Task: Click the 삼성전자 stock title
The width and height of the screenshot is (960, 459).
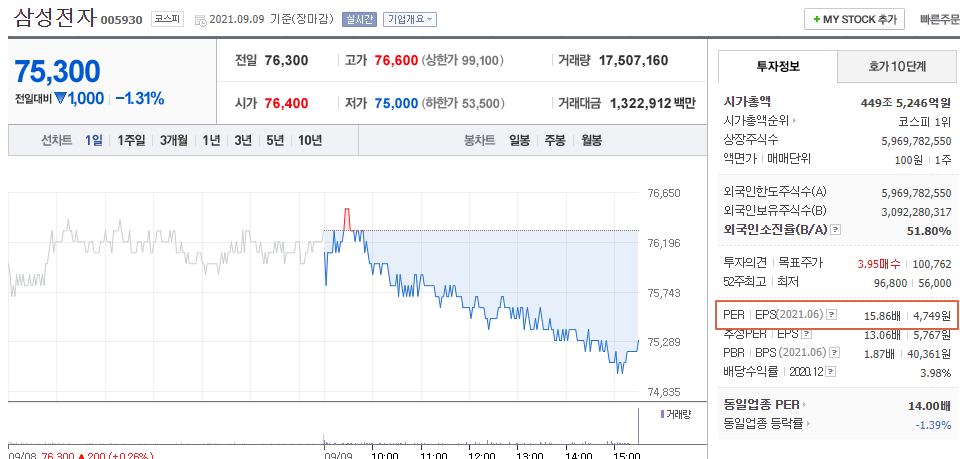Action: (x=54, y=18)
